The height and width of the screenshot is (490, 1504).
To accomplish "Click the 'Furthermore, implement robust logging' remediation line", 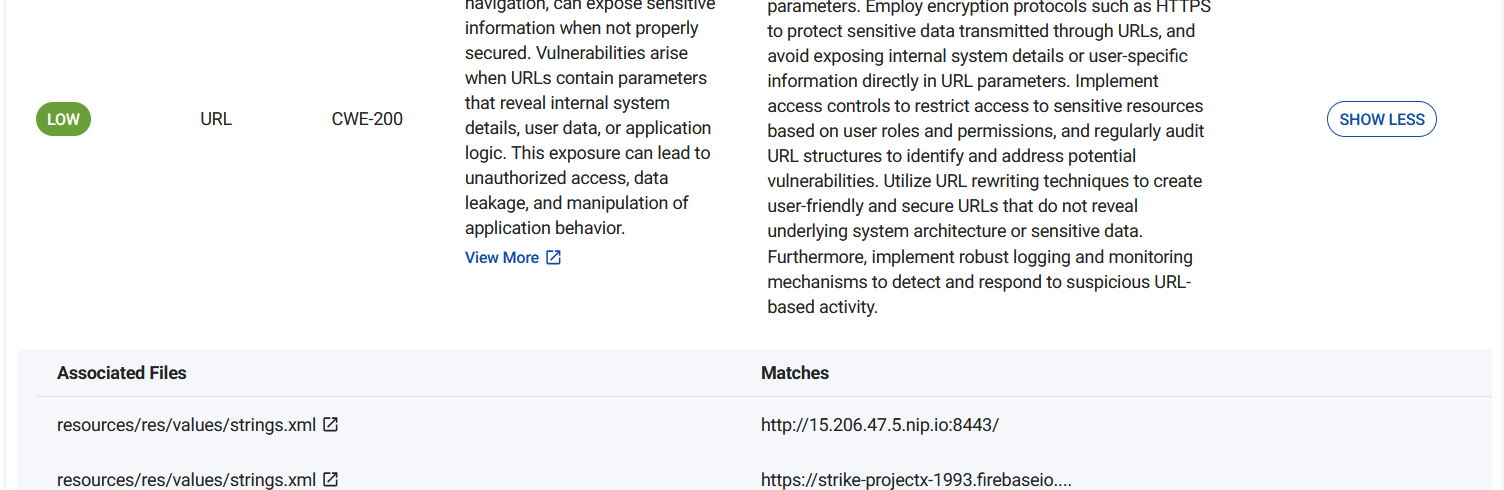I will [x=979, y=257].
